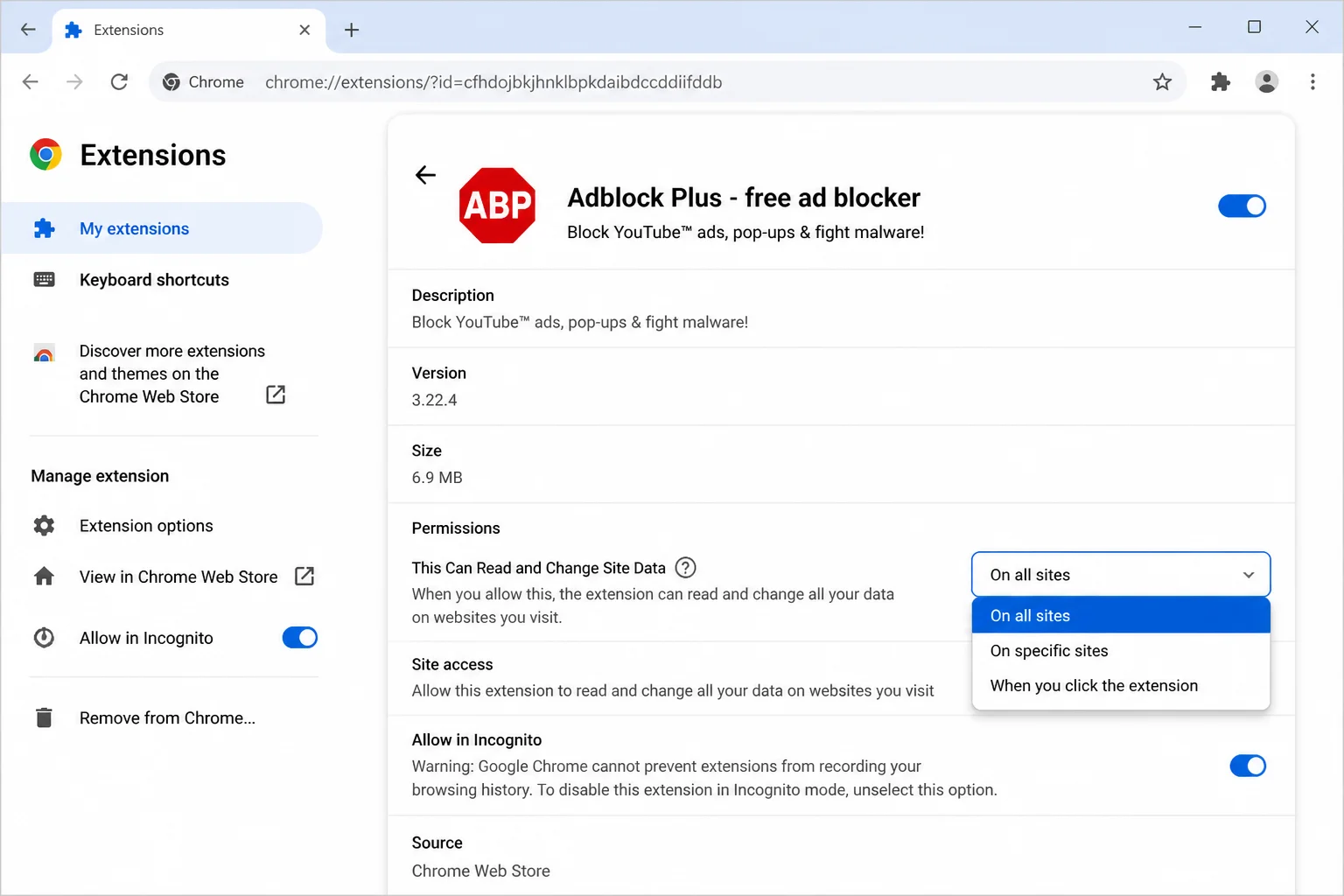Click the Chrome logo beside Extensions

[x=45, y=155]
